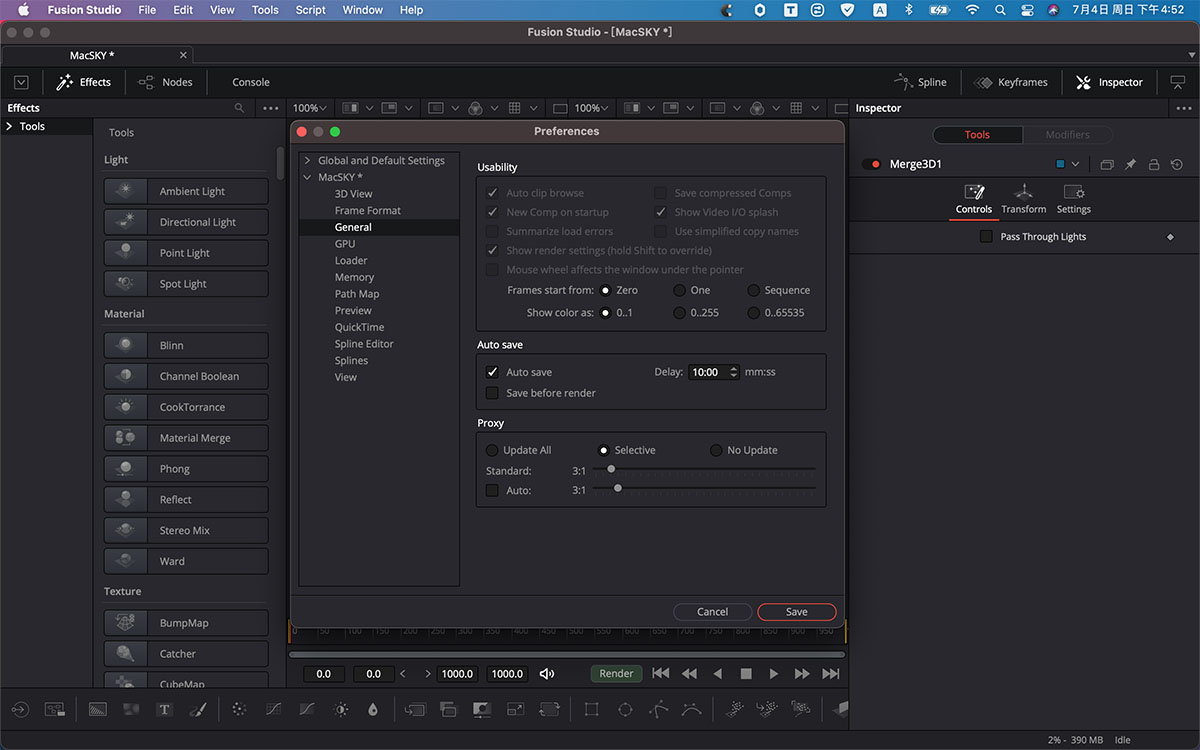Show the Nodes panel
Screen dimensions: 1200x750
coord(165,82)
